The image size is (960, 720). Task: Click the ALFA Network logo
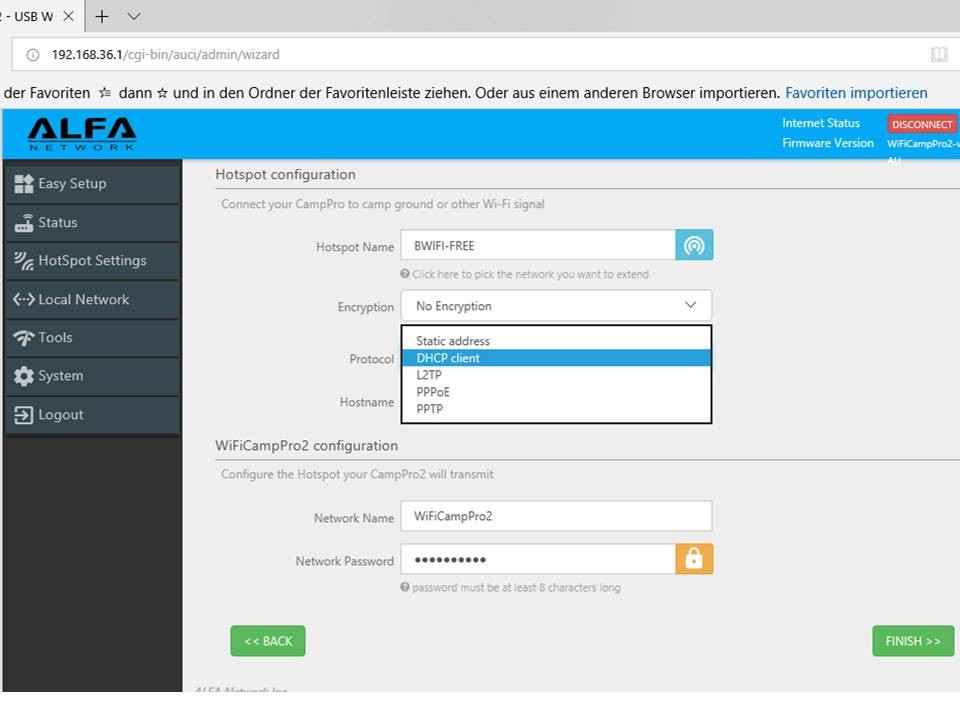(82, 134)
